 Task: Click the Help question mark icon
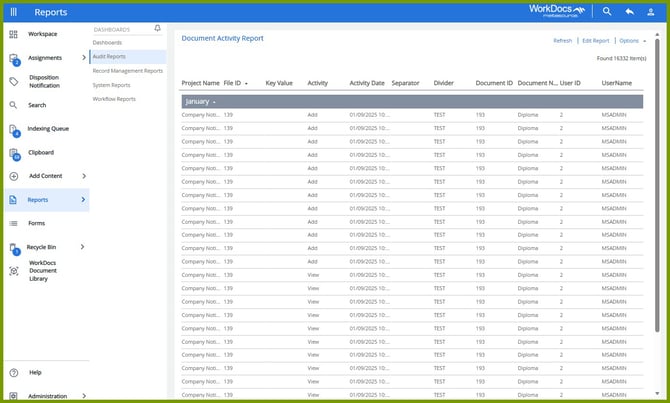(x=14, y=373)
